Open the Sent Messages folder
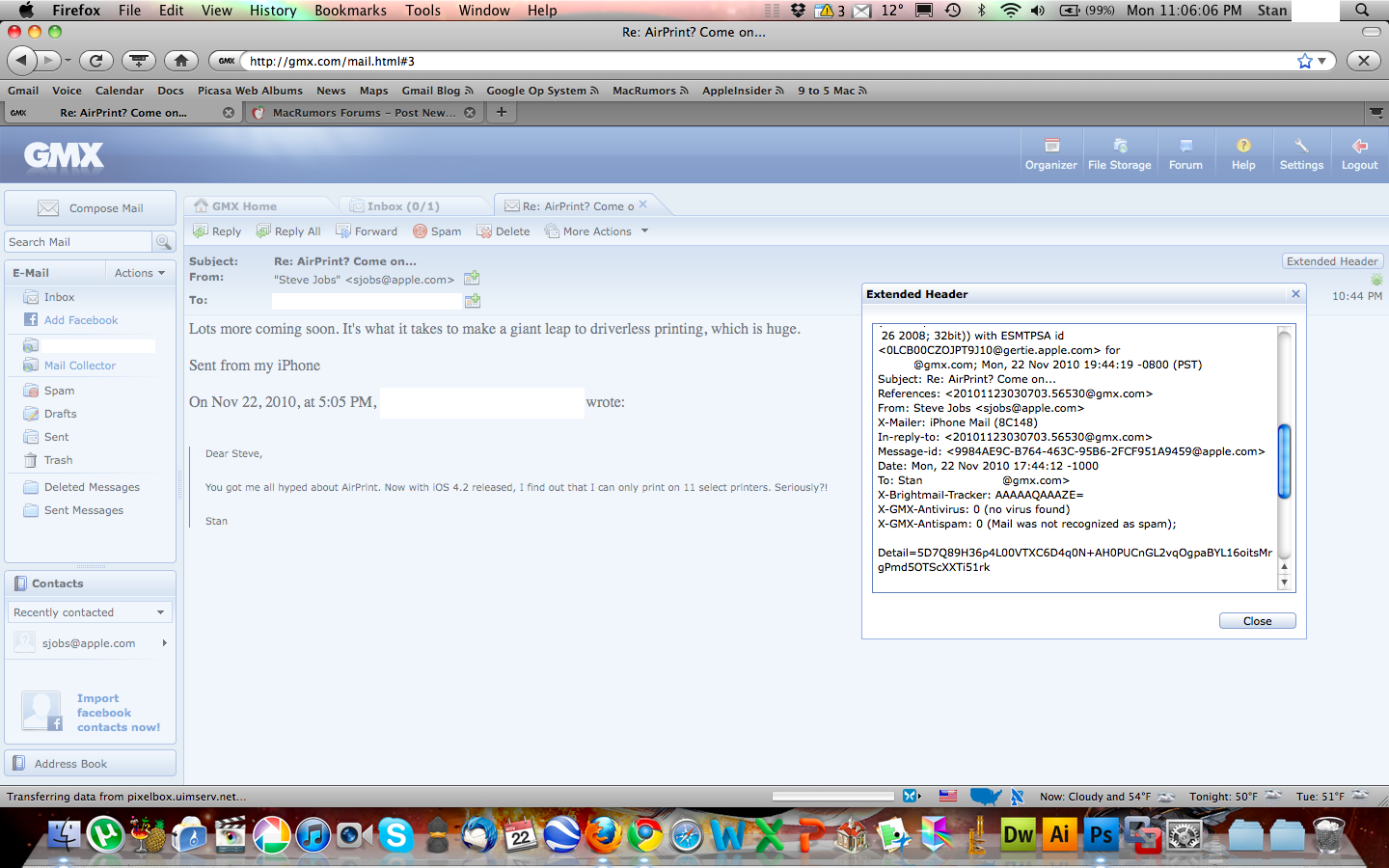This screenshot has height=868, width=1389. tap(83, 510)
